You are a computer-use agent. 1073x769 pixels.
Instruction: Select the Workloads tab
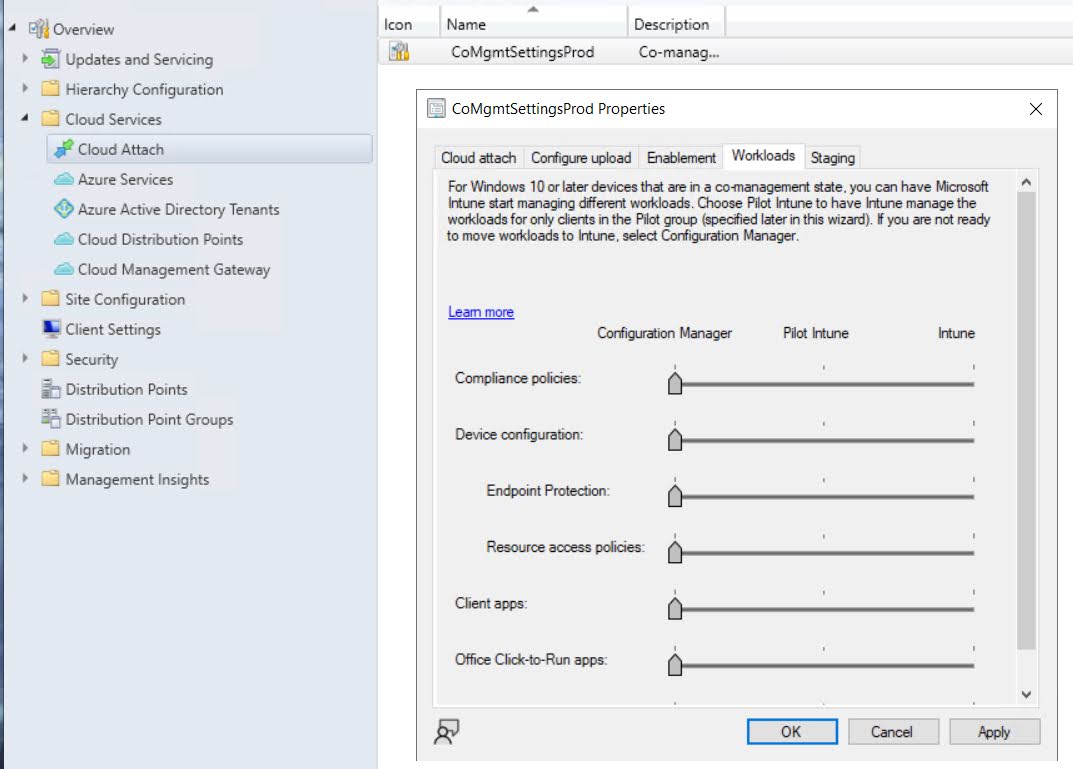pos(763,155)
